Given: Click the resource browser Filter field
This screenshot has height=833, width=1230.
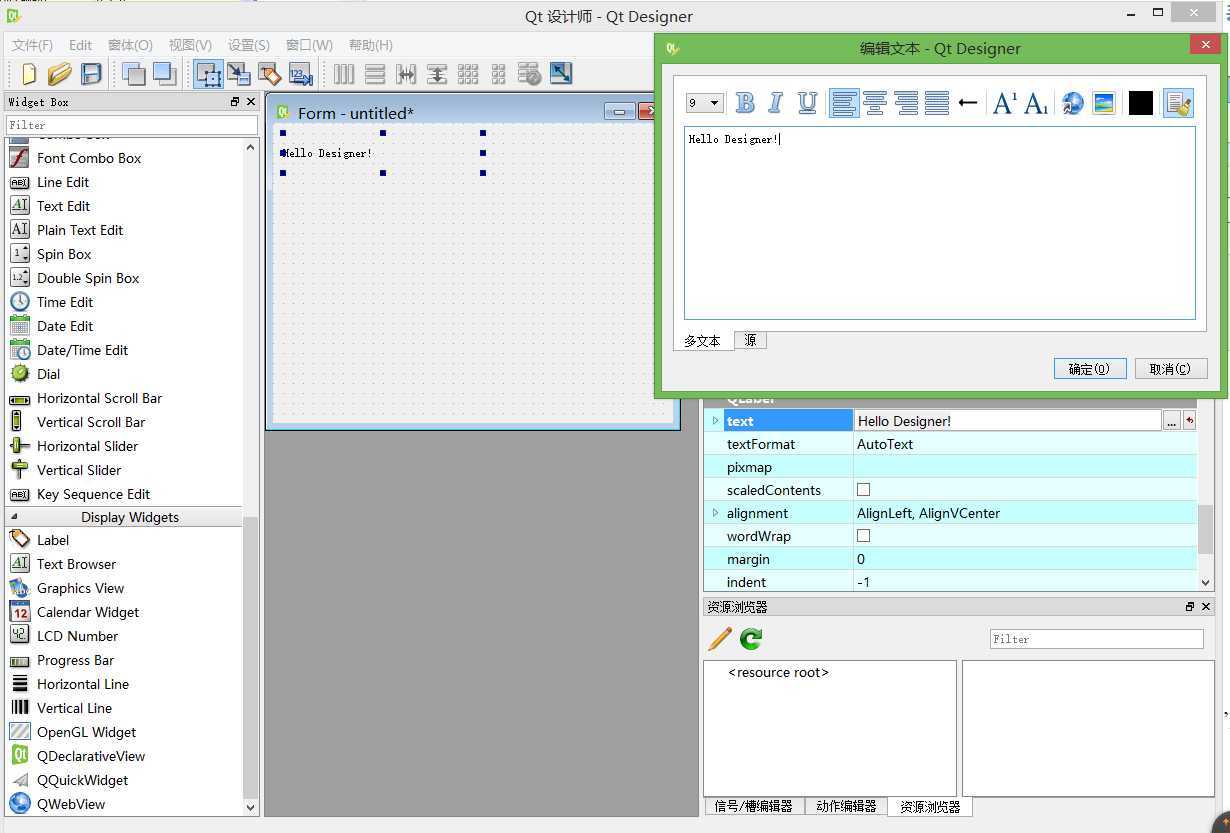Looking at the screenshot, I should 1097,638.
